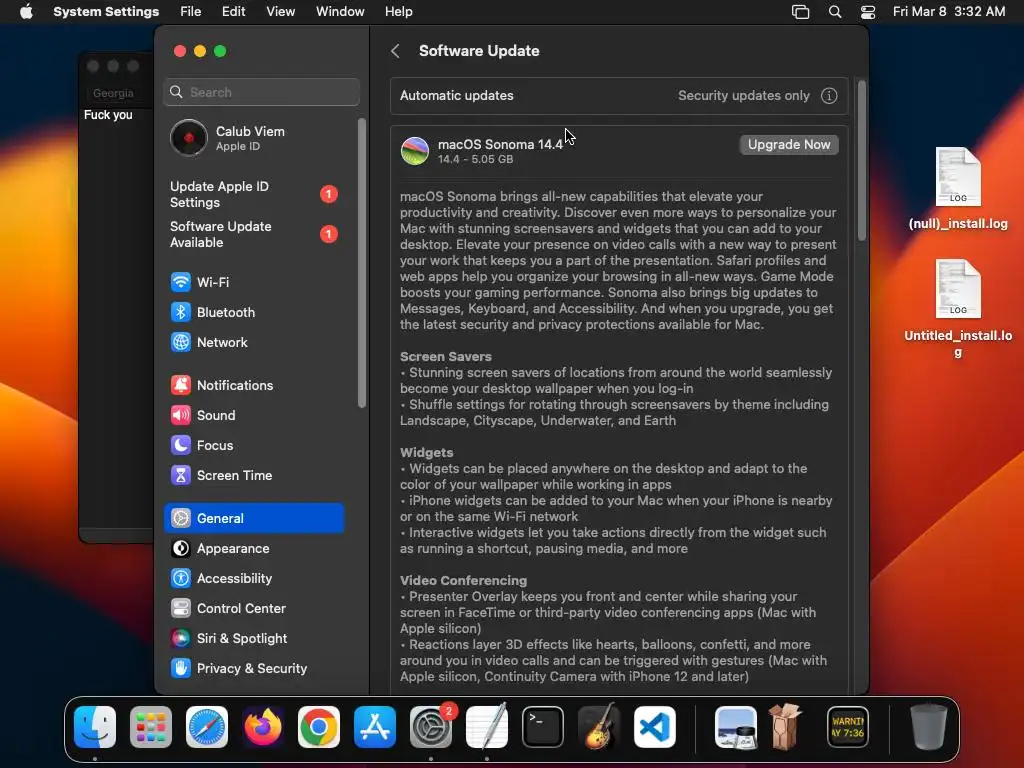Viewport: 1024px width, 768px height.
Task: Select the Sound speaker icon
Action: (x=181, y=415)
